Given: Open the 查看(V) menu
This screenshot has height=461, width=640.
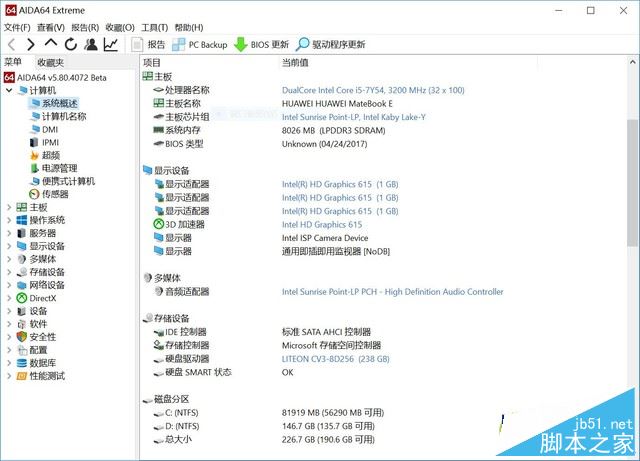Looking at the screenshot, I should [51, 27].
